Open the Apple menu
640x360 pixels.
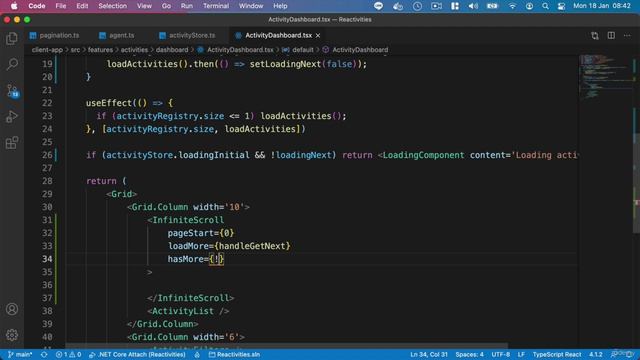[x=14, y=6]
